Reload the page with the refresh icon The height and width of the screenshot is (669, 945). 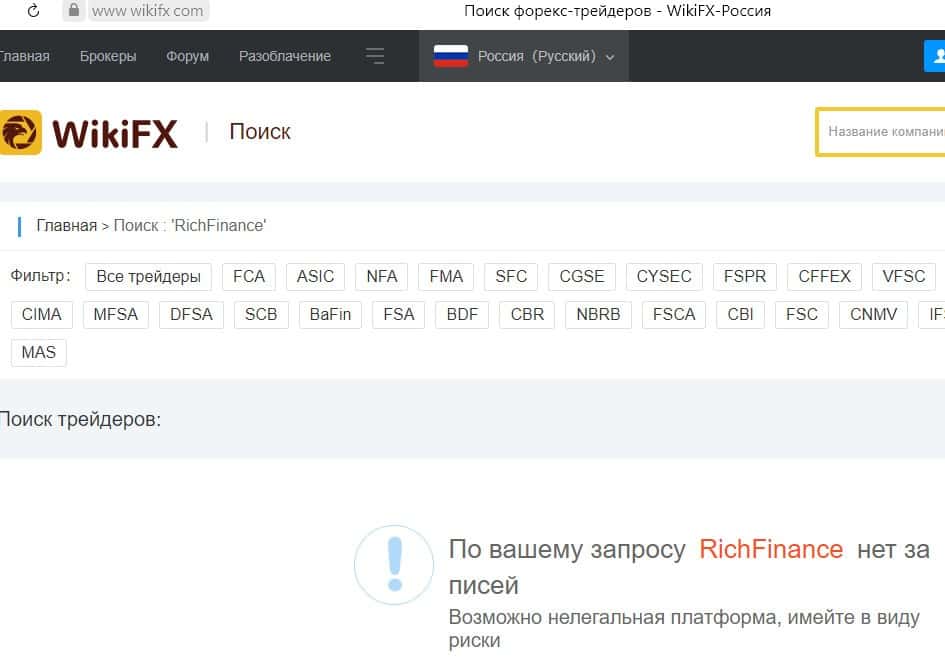click(34, 10)
